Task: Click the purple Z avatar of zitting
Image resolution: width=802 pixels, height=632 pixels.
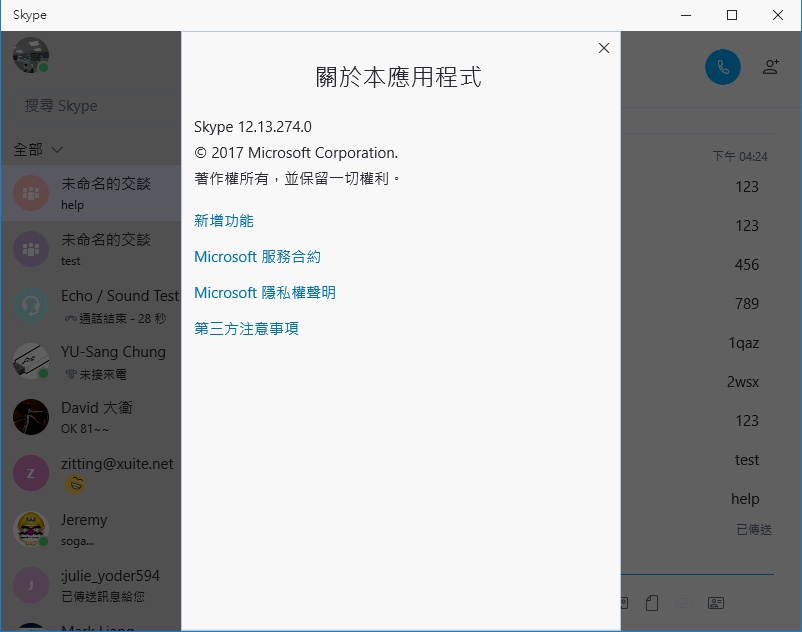Action: tap(31, 473)
